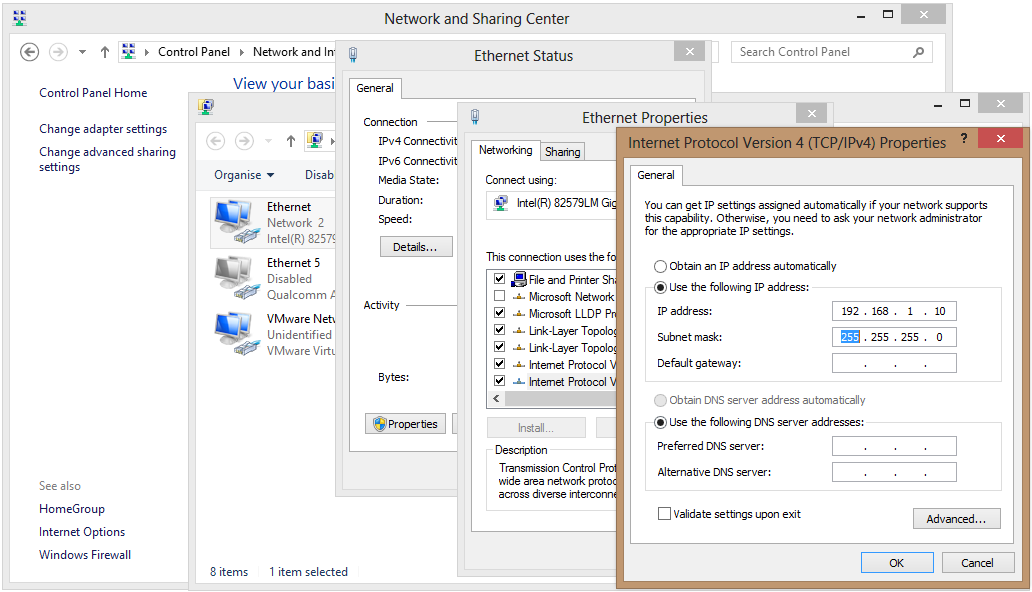Click the search magnifier in Control Panel
This screenshot has width=1032, height=592.
[919, 52]
